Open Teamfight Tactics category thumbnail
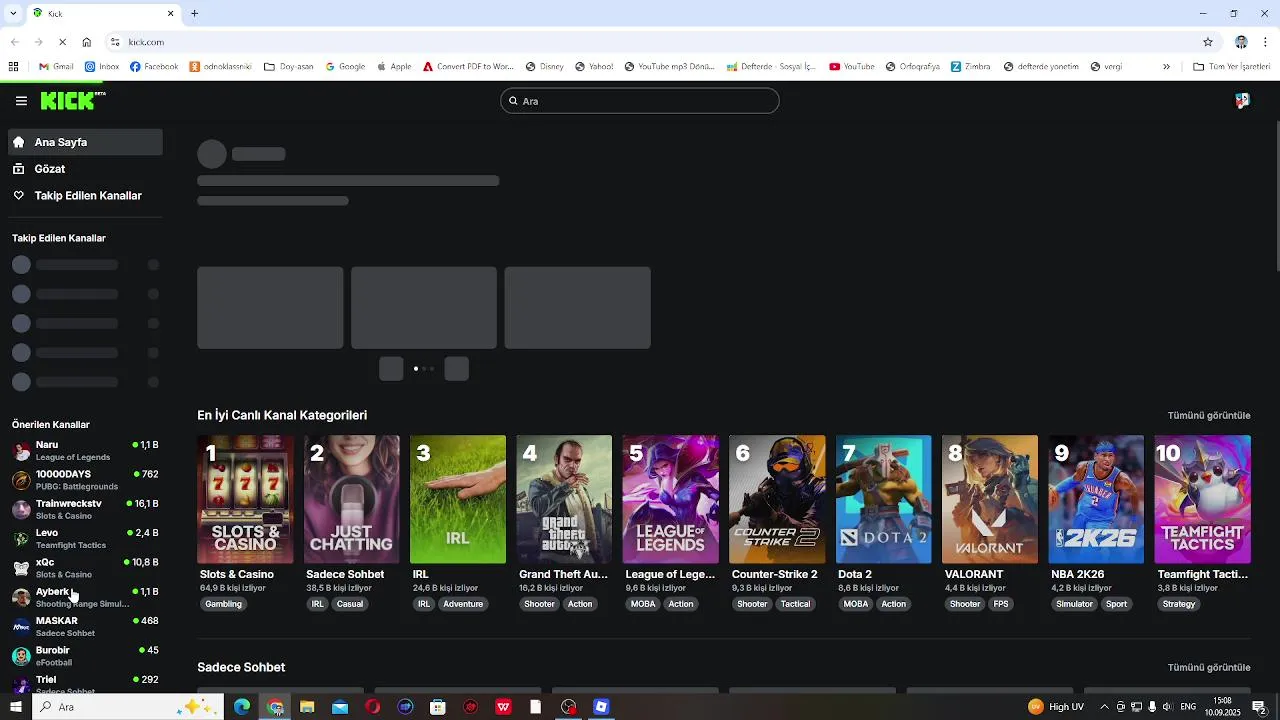This screenshot has width=1280, height=720. [x=1203, y=499]
